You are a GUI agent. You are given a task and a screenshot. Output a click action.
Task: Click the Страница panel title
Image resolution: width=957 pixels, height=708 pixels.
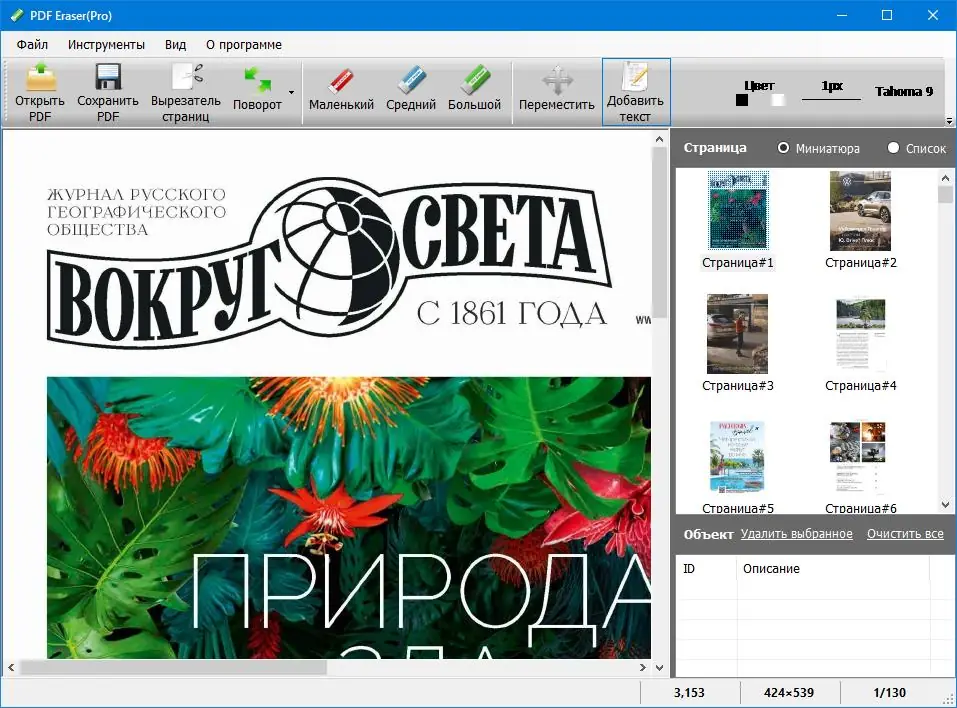point(715,148)
